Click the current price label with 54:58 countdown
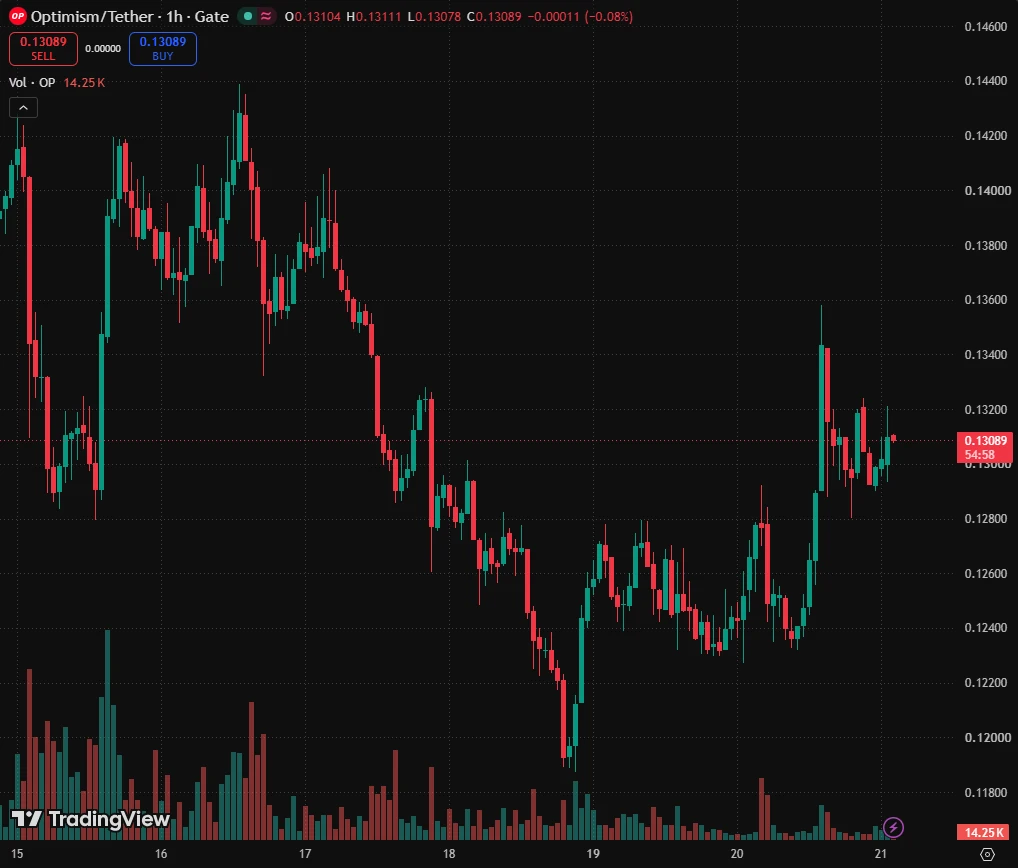 point(985,447)
